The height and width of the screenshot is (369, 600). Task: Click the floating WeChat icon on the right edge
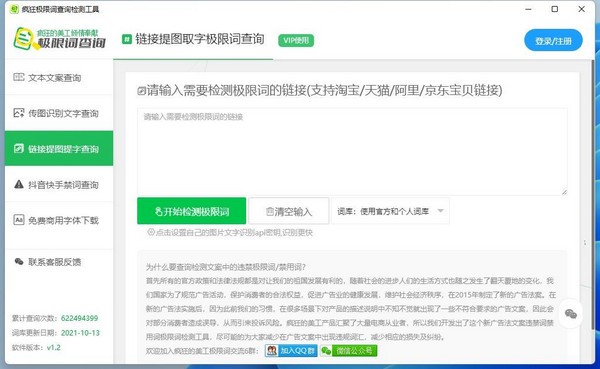[571, 314]
